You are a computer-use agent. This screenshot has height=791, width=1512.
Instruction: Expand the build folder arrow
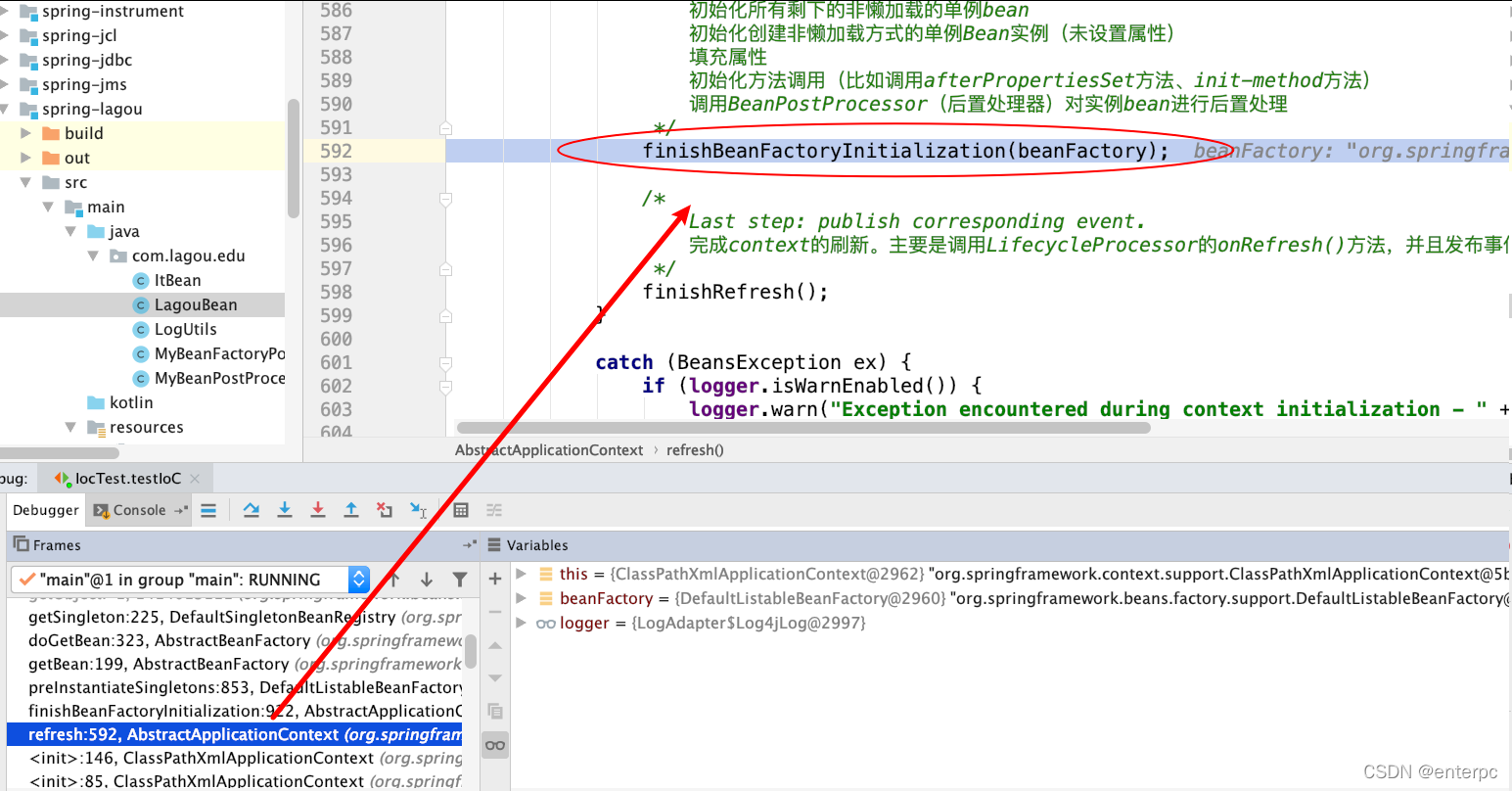click(26, 133)
